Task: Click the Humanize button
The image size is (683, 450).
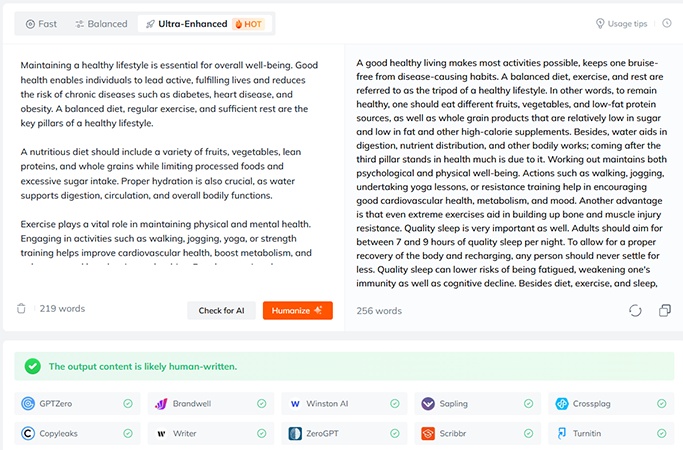Action: 298,311
